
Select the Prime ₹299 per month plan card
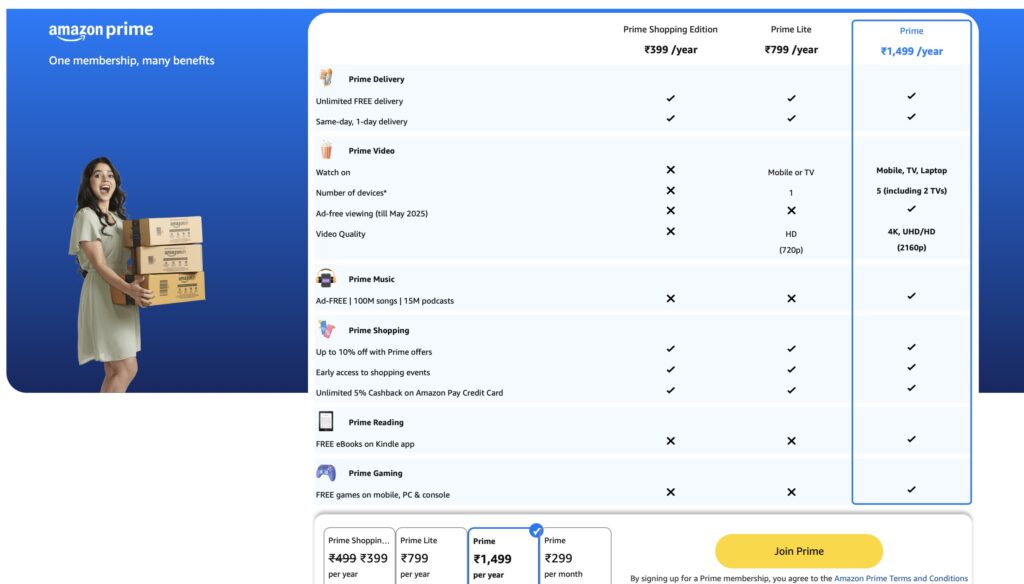(x=575, y=557)
